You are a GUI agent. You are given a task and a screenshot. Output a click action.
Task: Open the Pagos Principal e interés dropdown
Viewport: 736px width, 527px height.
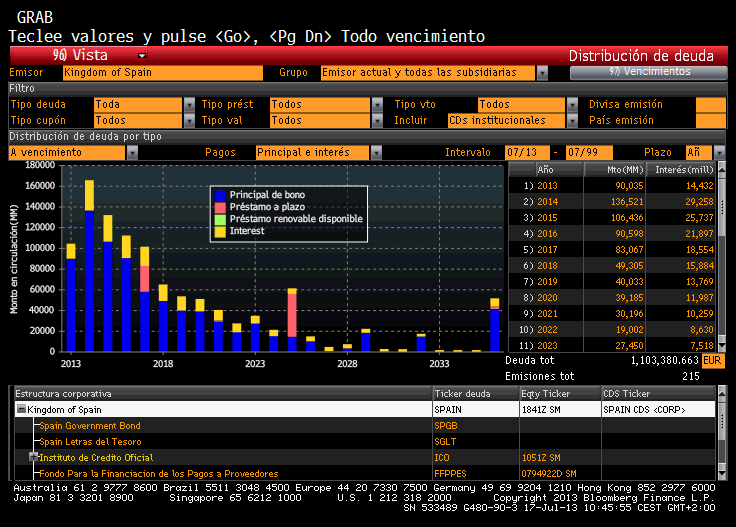click(376, 153)
